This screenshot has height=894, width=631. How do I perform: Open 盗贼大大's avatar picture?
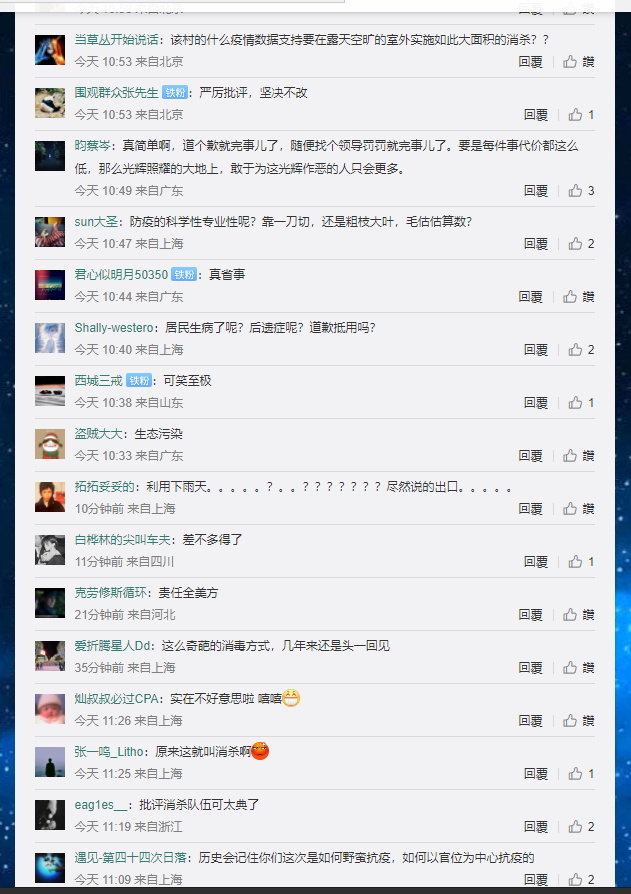(x=50, y=444)
